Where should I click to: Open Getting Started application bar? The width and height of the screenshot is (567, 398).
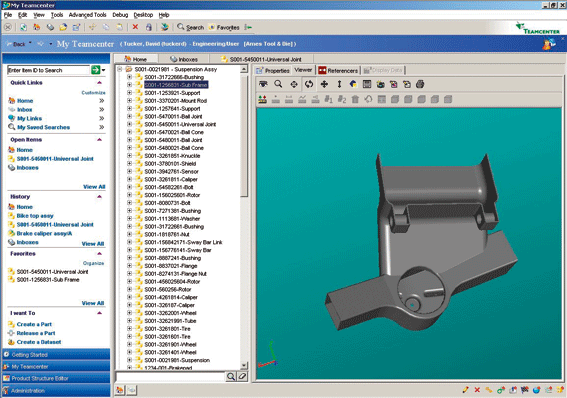[56, 355]
